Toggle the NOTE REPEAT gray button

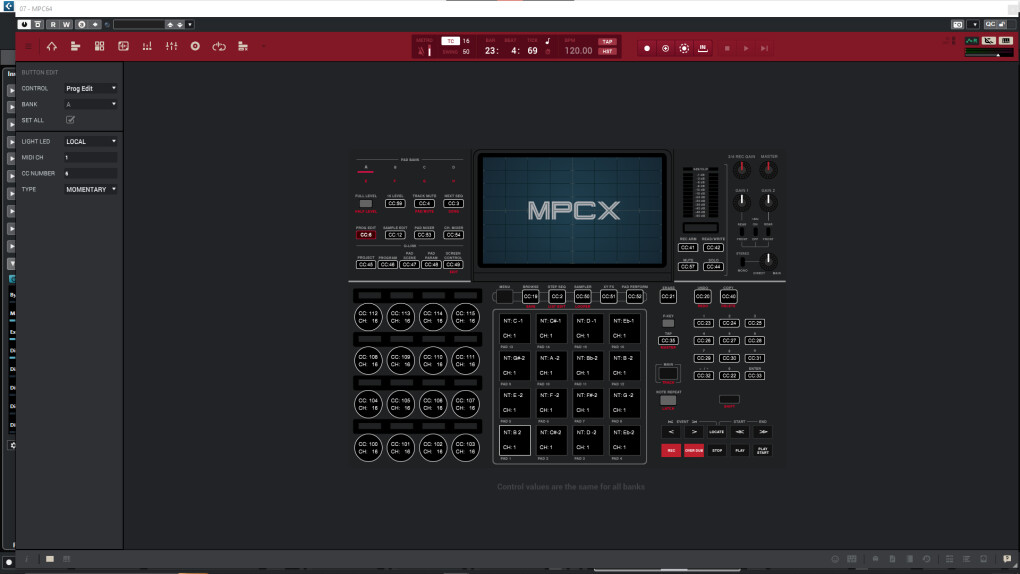click(668, 400)
